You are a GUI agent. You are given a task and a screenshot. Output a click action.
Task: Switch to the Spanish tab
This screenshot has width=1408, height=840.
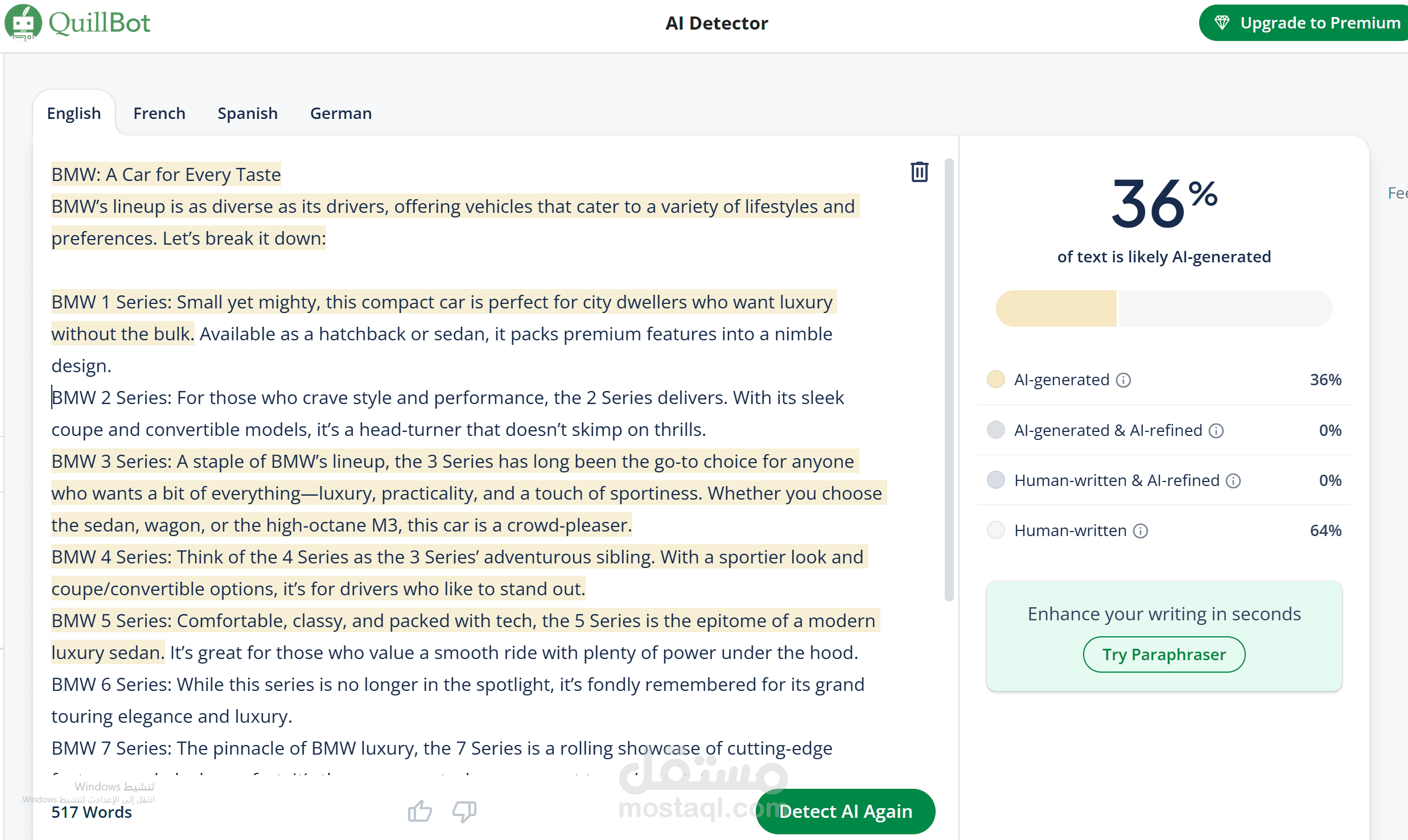pyautogui.click(x=248, y=113)
